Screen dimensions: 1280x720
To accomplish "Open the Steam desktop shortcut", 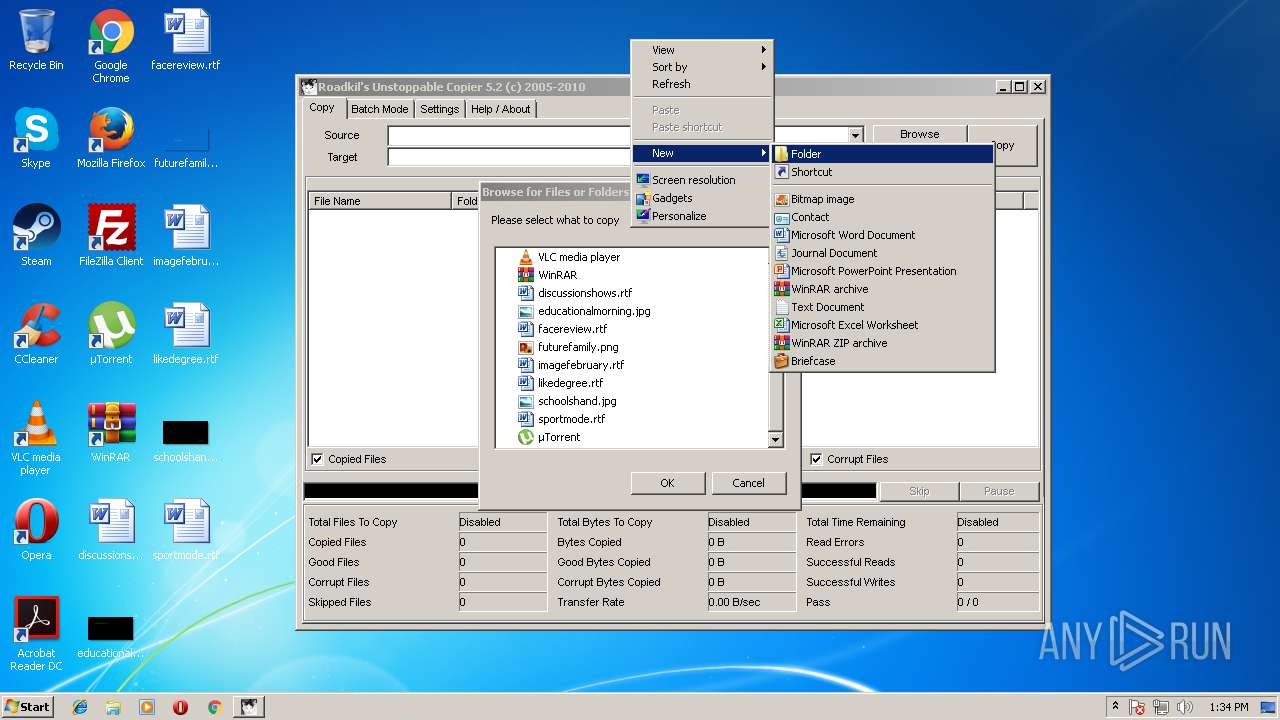I will [x=36, y=237].
